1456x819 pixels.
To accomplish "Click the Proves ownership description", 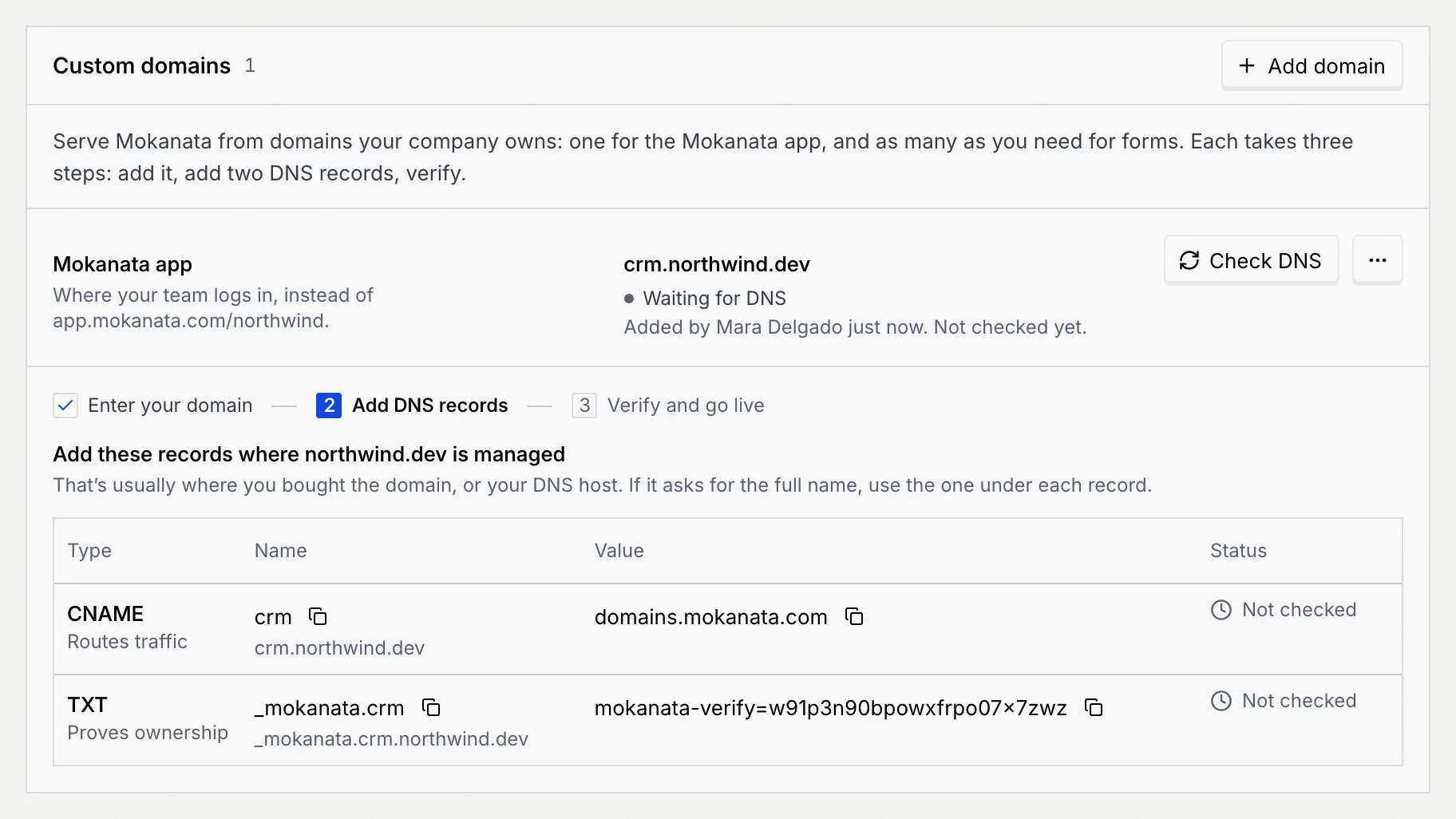I will click(148, 733).
